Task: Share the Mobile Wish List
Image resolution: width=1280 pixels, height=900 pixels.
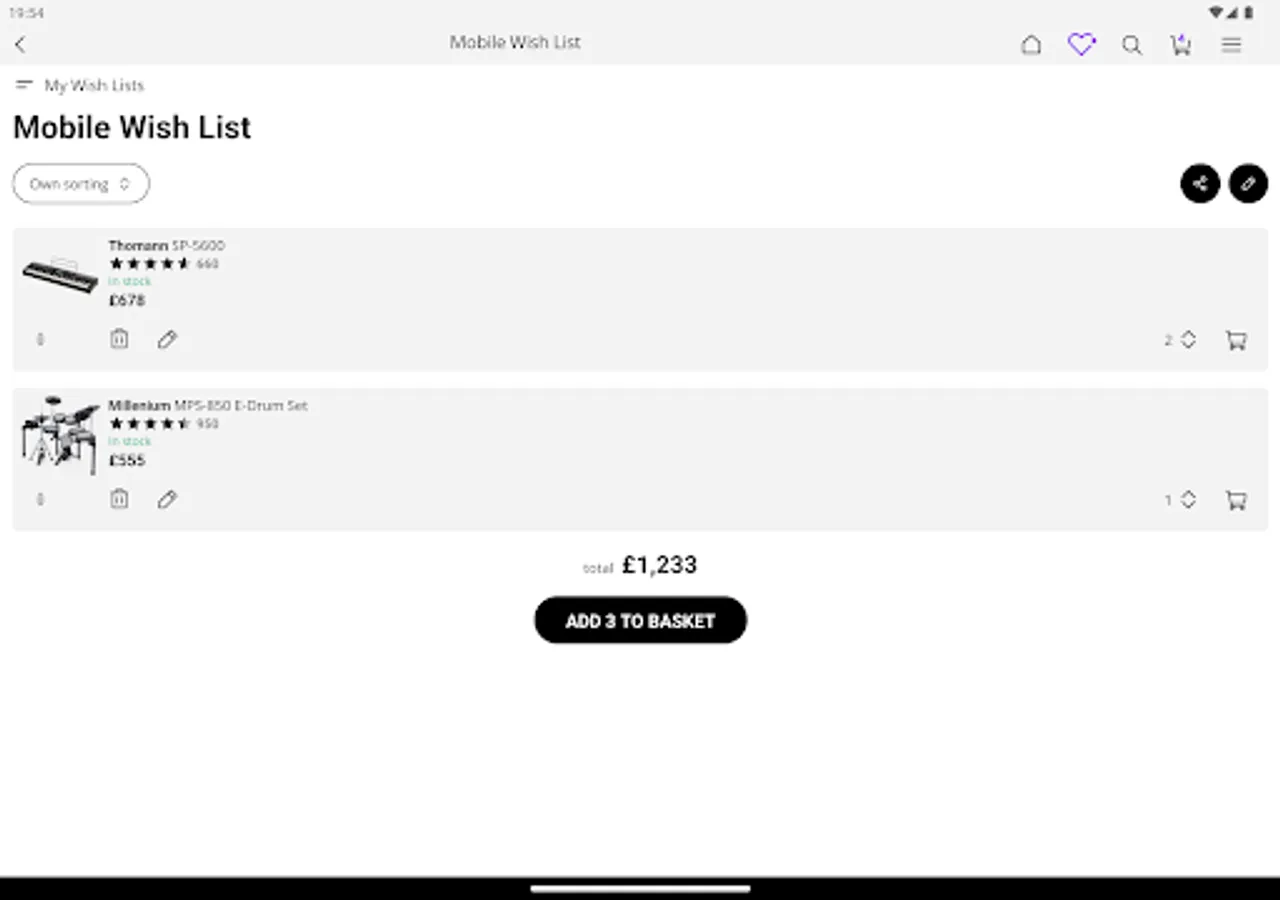Action: [x=1200, y=184]
